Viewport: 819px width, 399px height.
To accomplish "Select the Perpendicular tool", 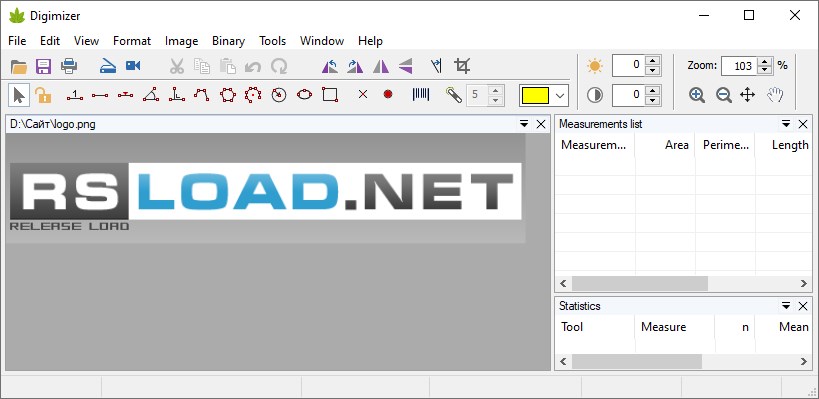I will pyautogui.click(x=177, y=95).
